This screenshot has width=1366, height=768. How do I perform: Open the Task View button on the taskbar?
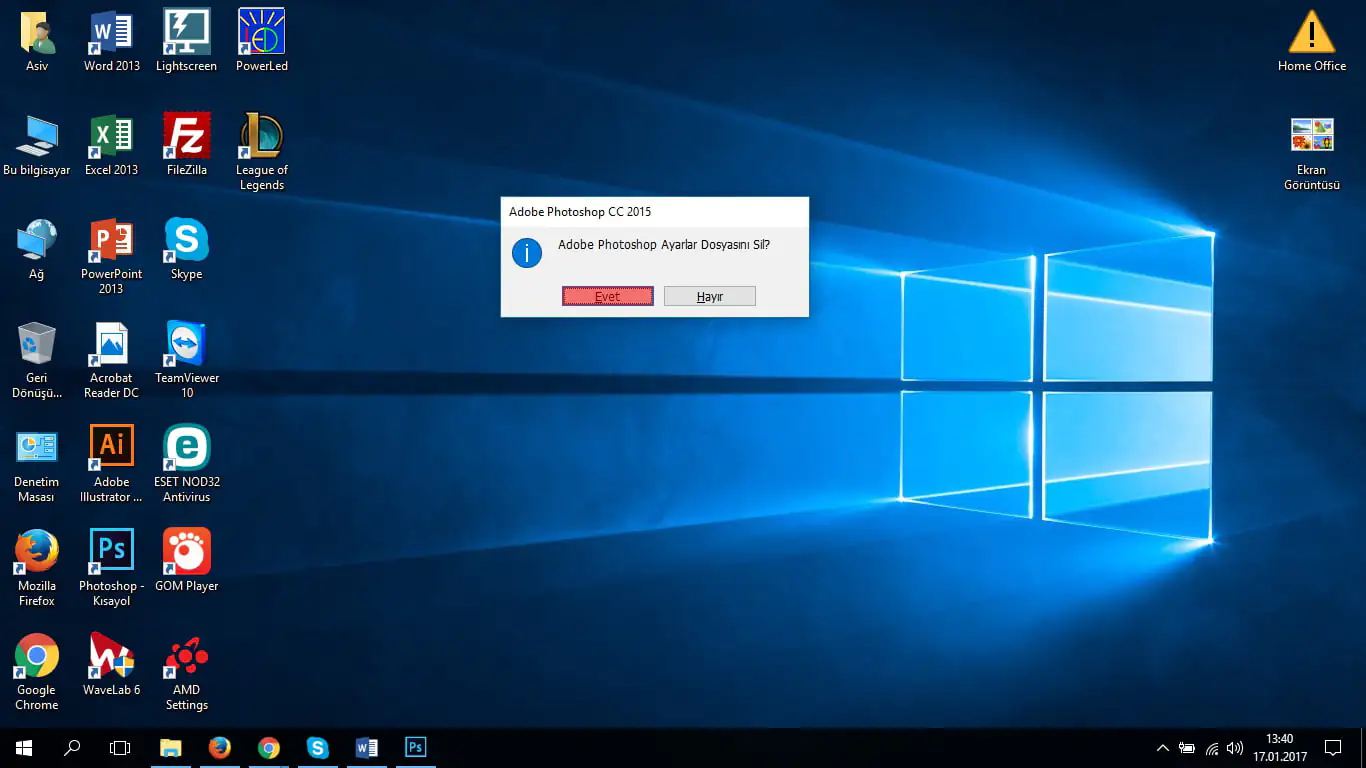120,747
